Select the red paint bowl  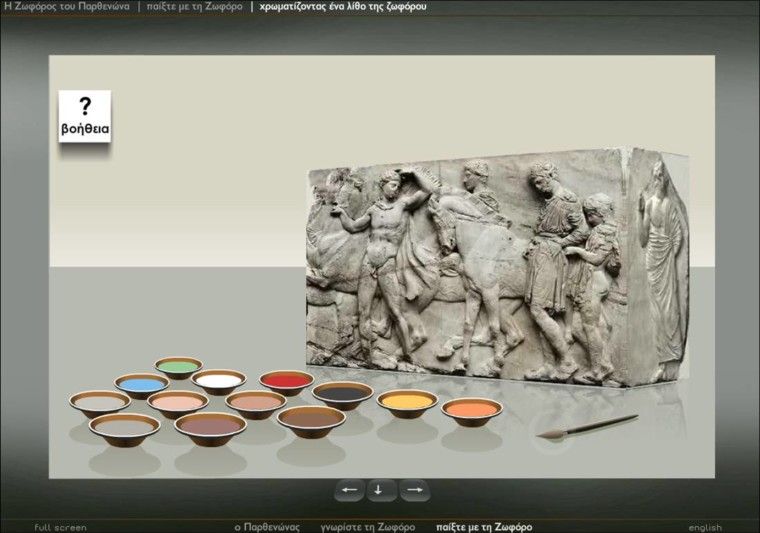[286, 380]
